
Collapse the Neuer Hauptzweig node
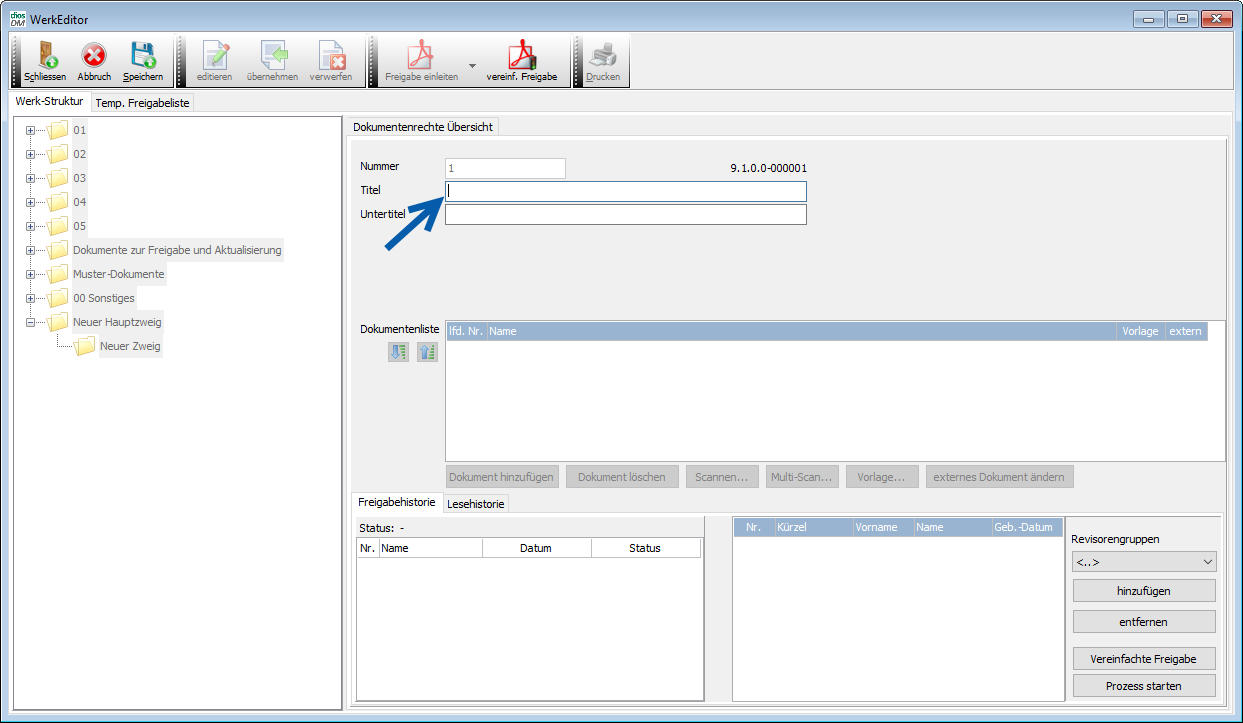30,322
